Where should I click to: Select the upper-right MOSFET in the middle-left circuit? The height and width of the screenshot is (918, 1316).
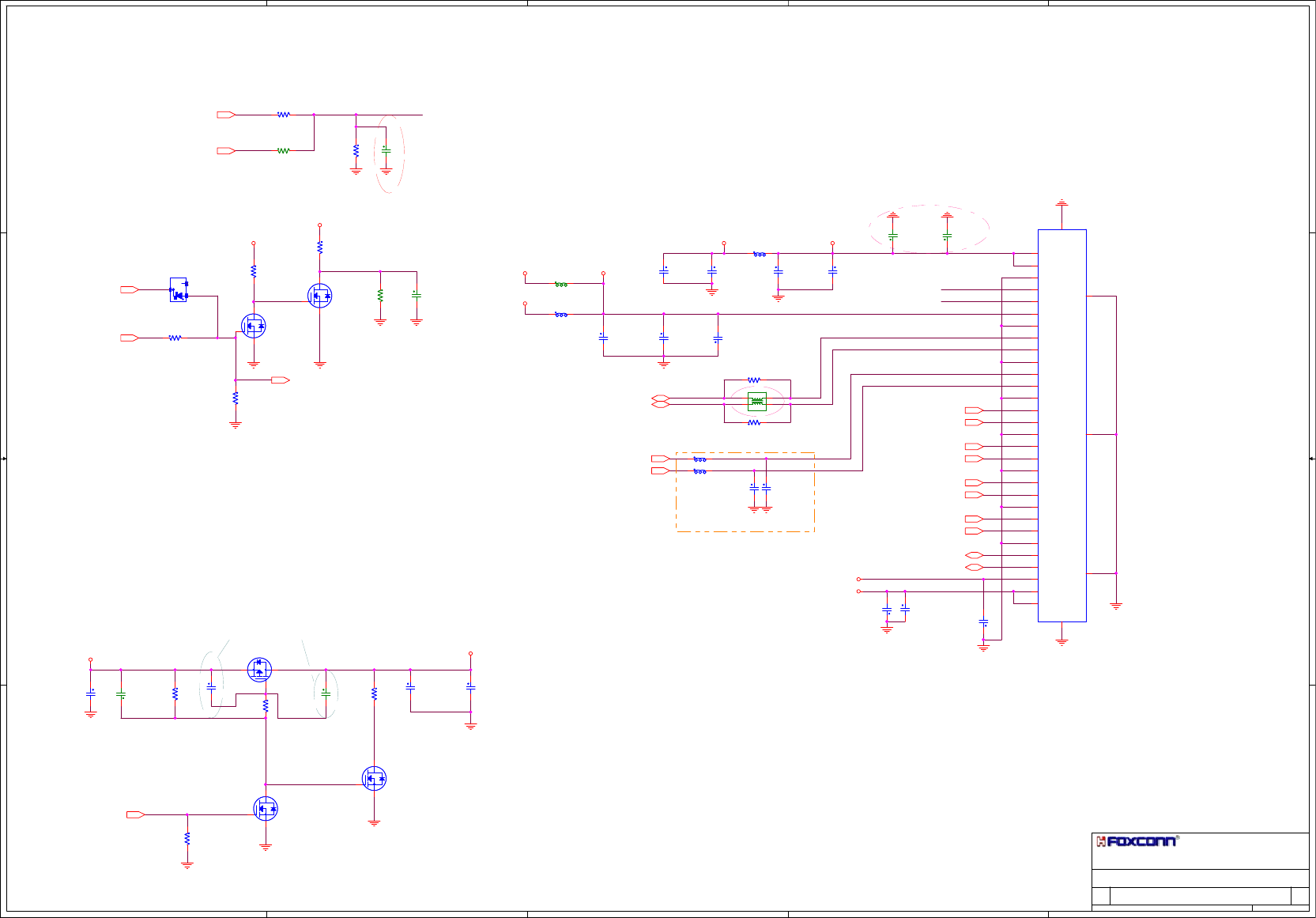319,296
